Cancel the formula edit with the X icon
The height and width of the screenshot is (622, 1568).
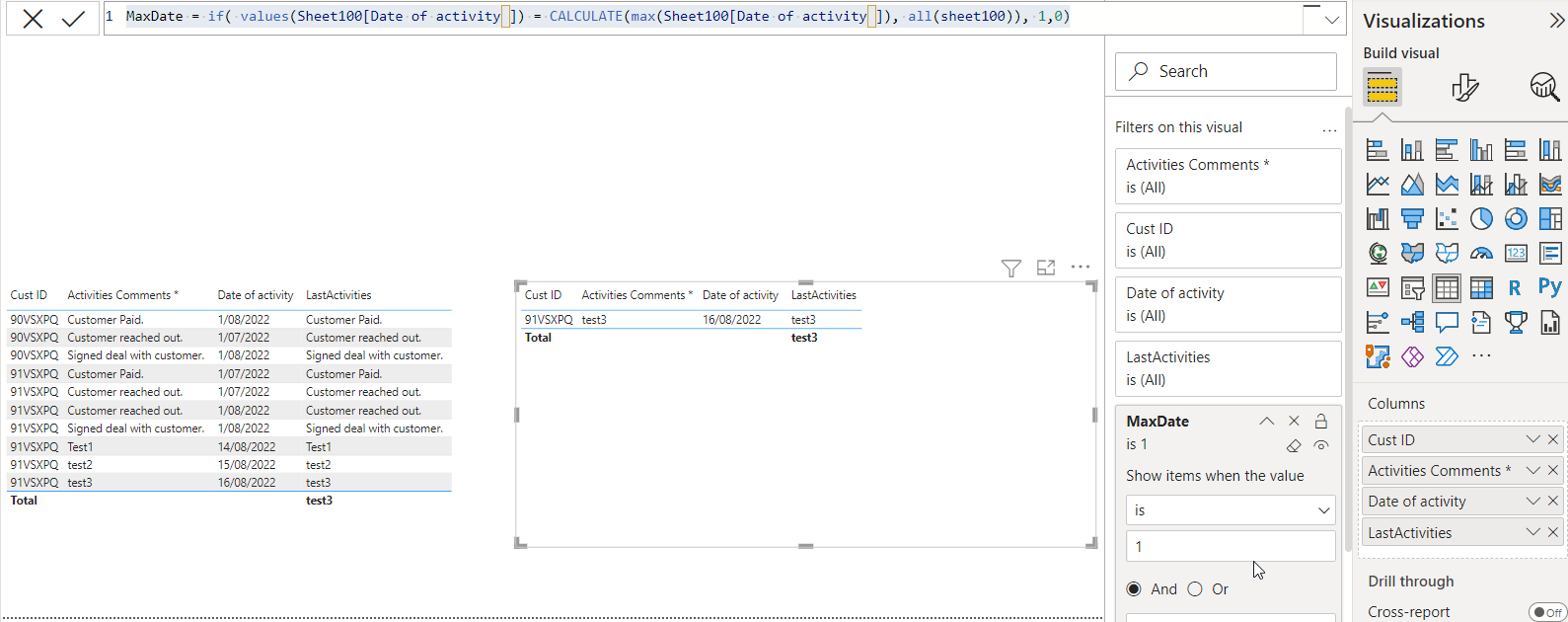pyautogui.click(x=33, y=19)
